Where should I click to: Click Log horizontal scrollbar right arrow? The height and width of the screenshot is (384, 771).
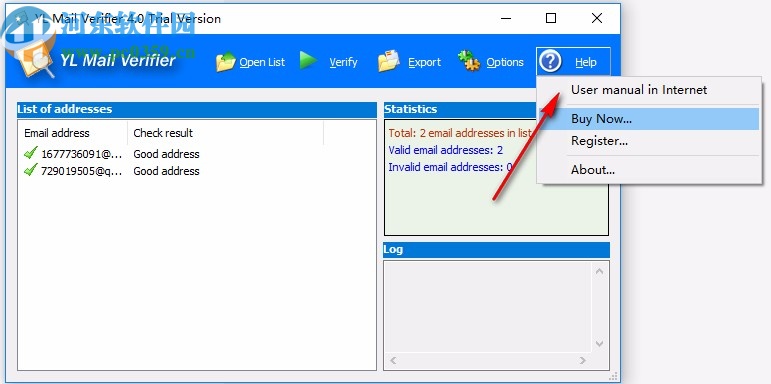[x=583, y=360]
